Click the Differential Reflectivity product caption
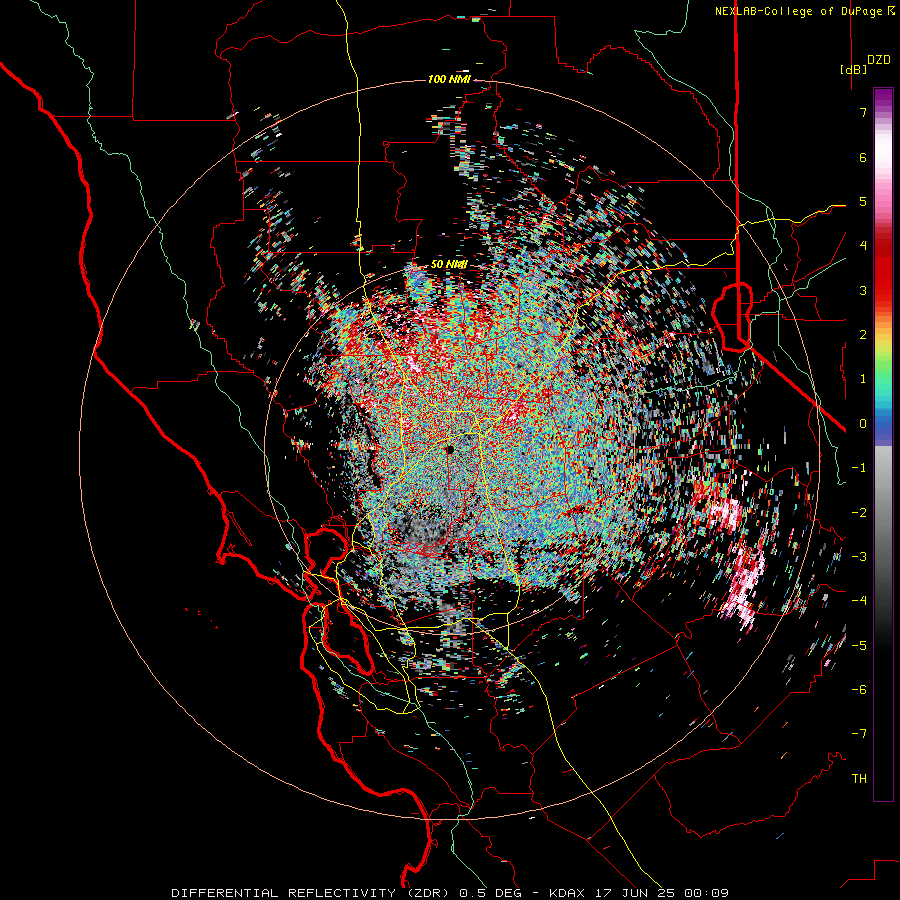900x900 pixels. pyautogui.click(x=450, y=893)
